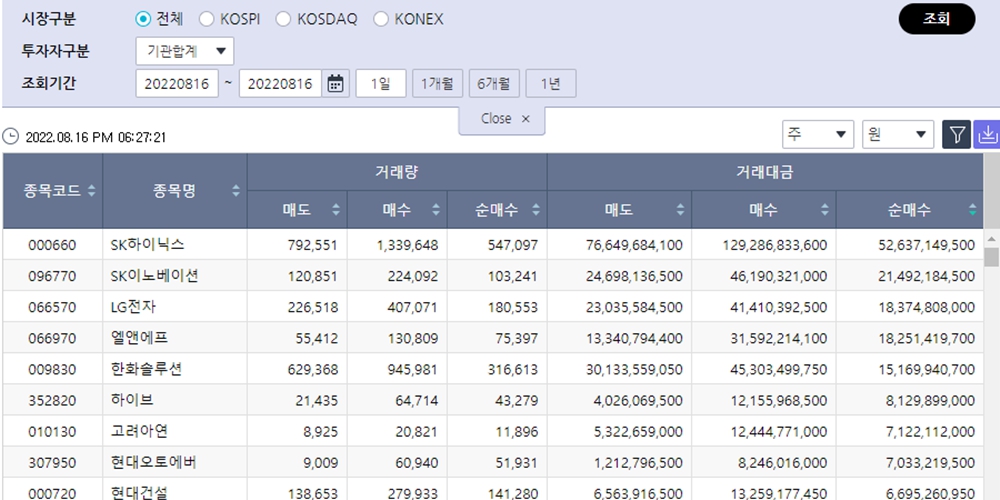Click the 조회 search button
Viewport: 1000px width, 500px height.
[x=936, y=19]
